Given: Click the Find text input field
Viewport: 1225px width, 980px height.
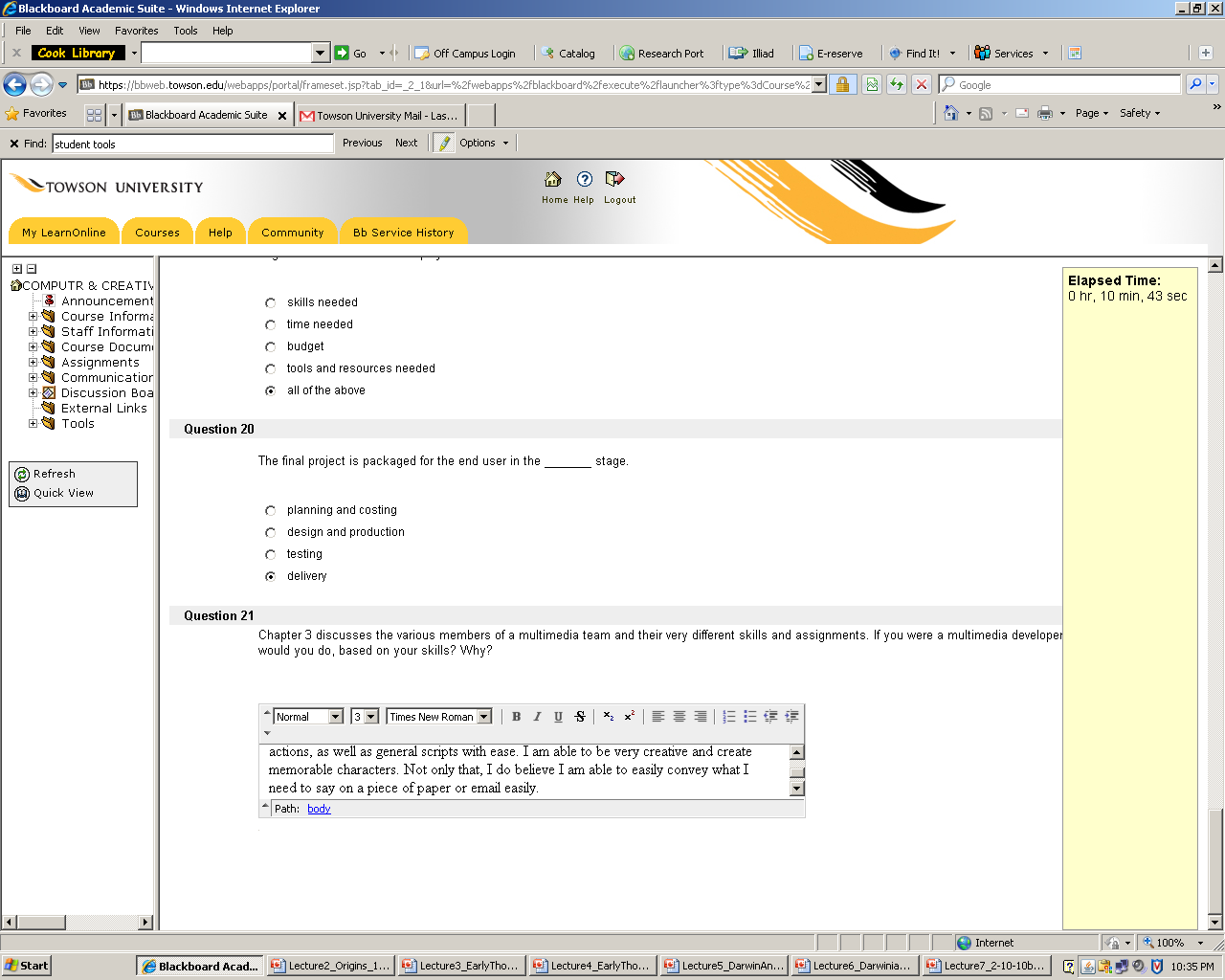Looking at the screenshot, I should coord(192,145).
